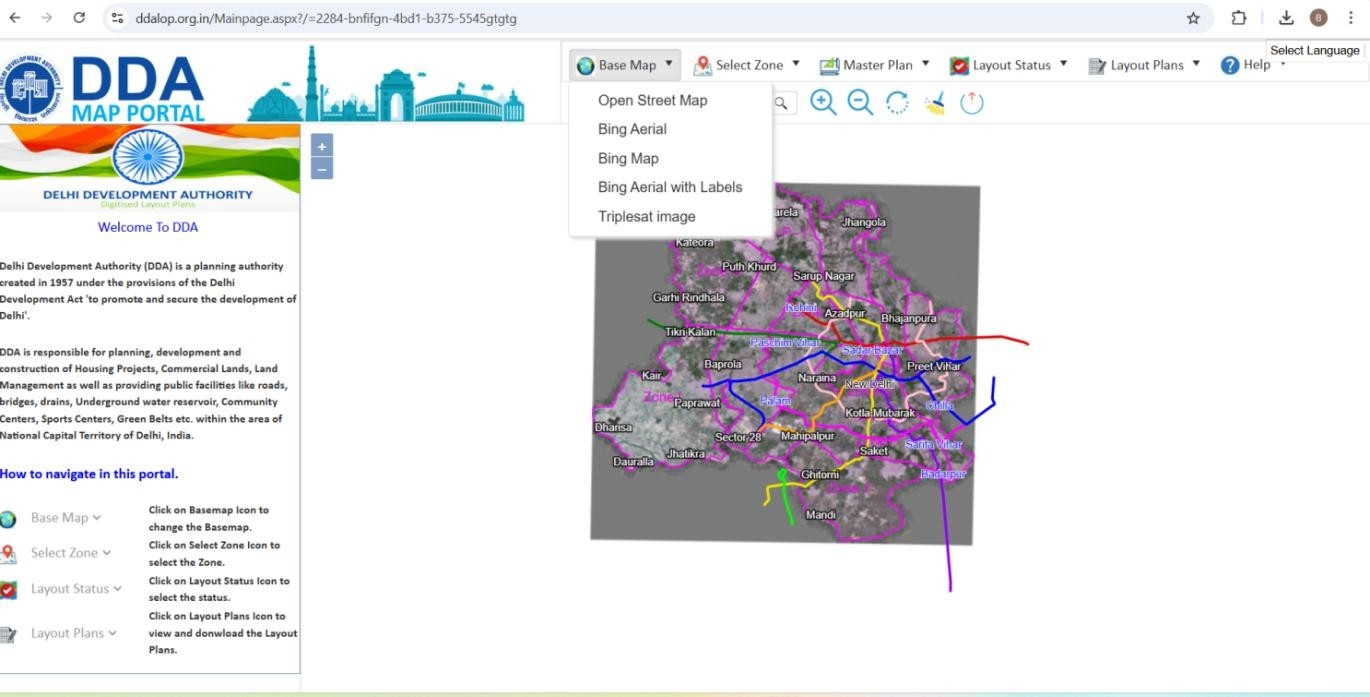Click the Azadpur label on the map
This screenshot has width=1370, height=697.
click(x=845, y=313)
